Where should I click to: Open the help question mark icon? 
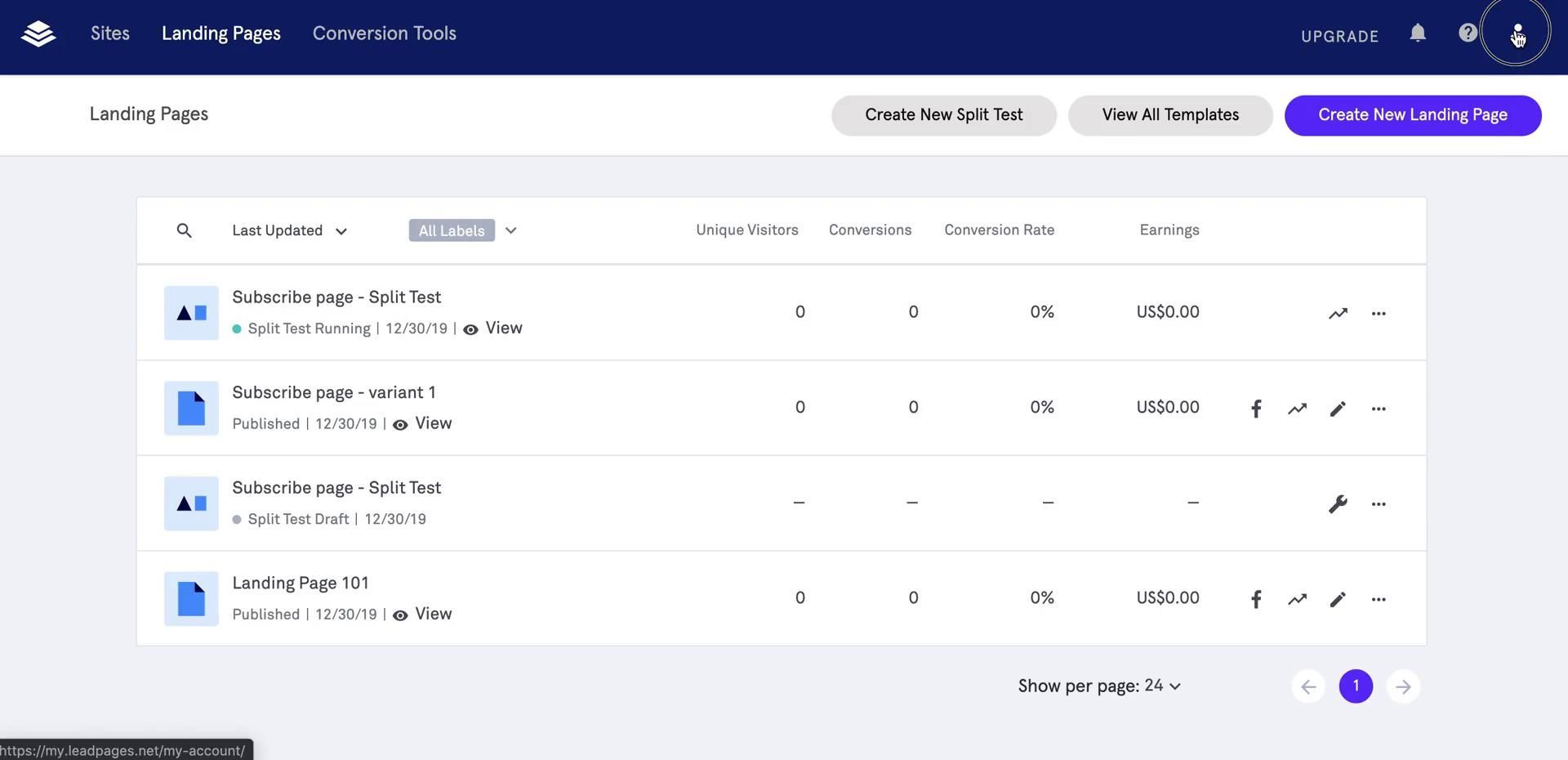pyautogui.click(x=1468, y=33)
